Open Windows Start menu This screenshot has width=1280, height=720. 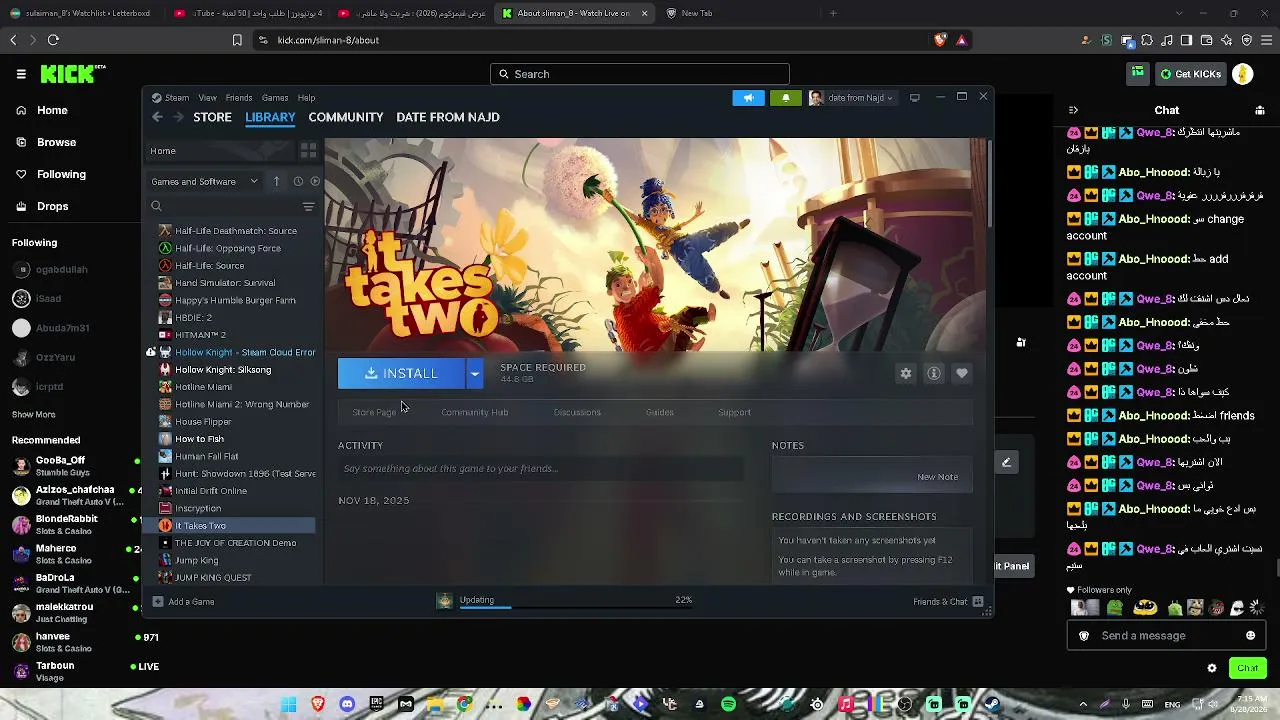pyautogui.click(x=289, y=704)
